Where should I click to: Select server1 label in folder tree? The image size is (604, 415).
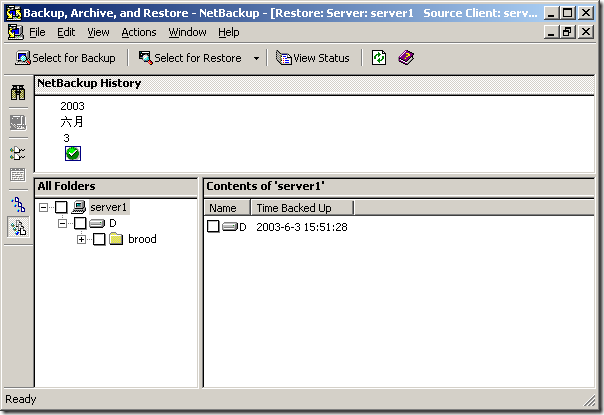[x=109, y=207]
